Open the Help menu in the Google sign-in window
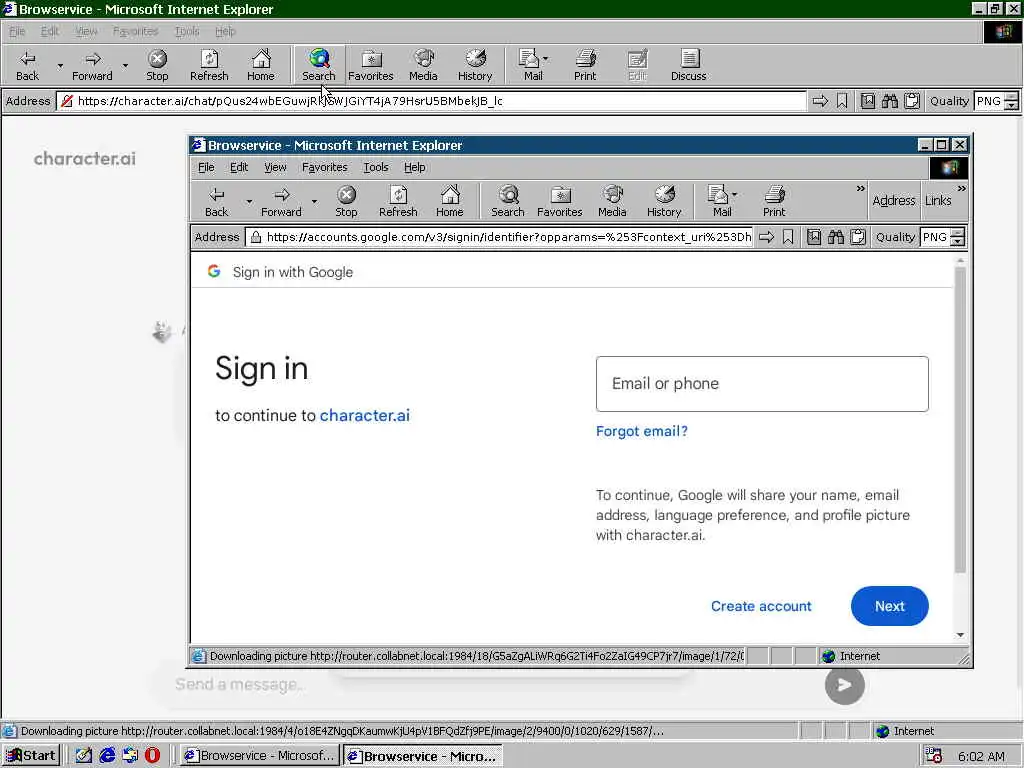Image resolution: width=1024 pixels, height=768 pixels. (415, 167)
